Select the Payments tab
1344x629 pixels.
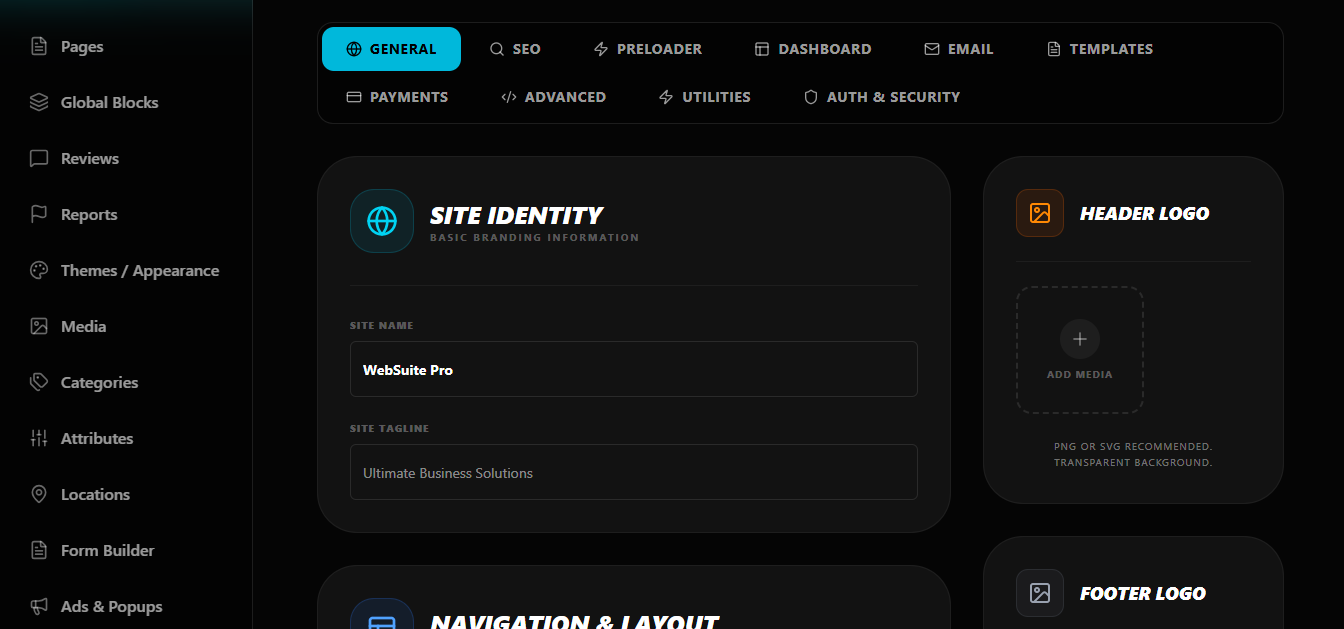coord(397,97)
